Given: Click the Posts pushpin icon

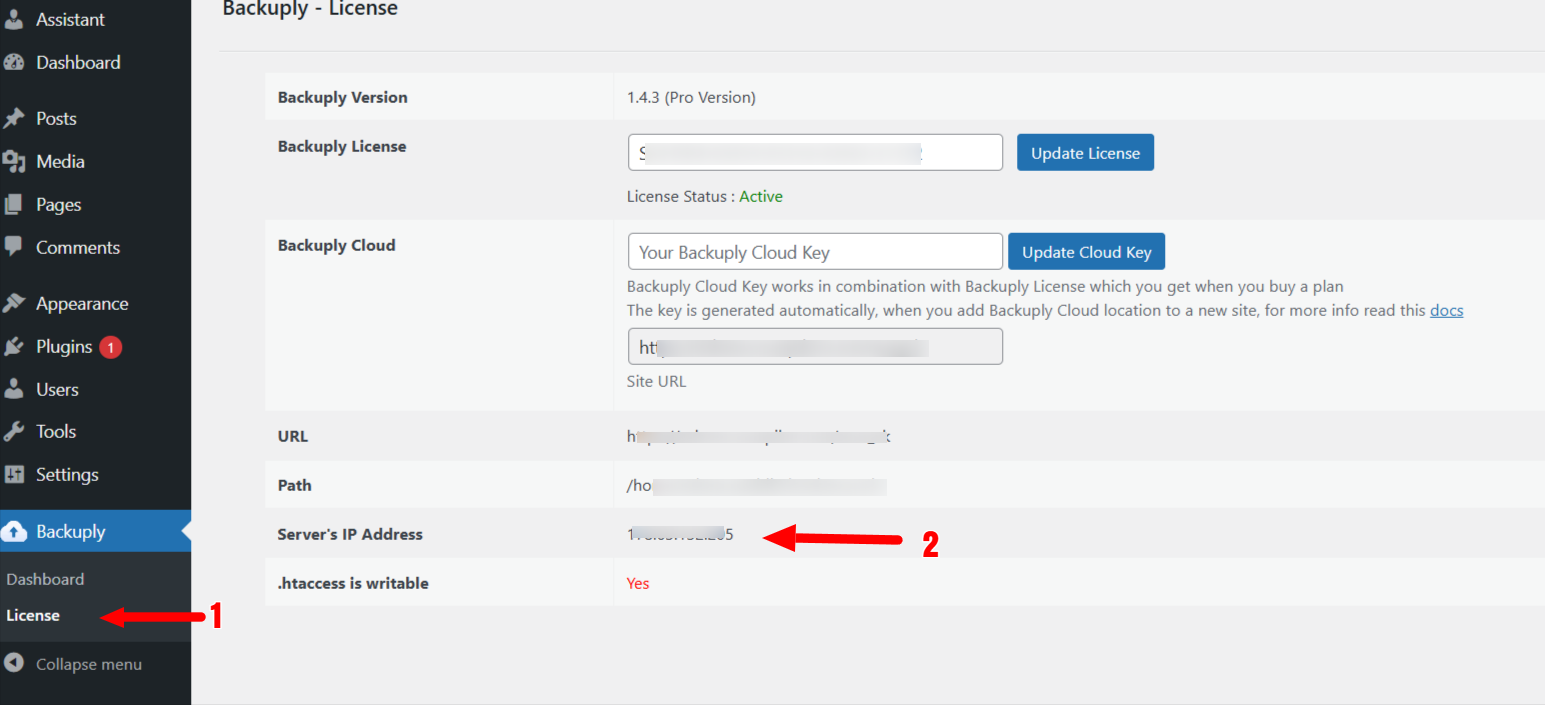Looking at the screenshot, I should [x=14, y=118].
